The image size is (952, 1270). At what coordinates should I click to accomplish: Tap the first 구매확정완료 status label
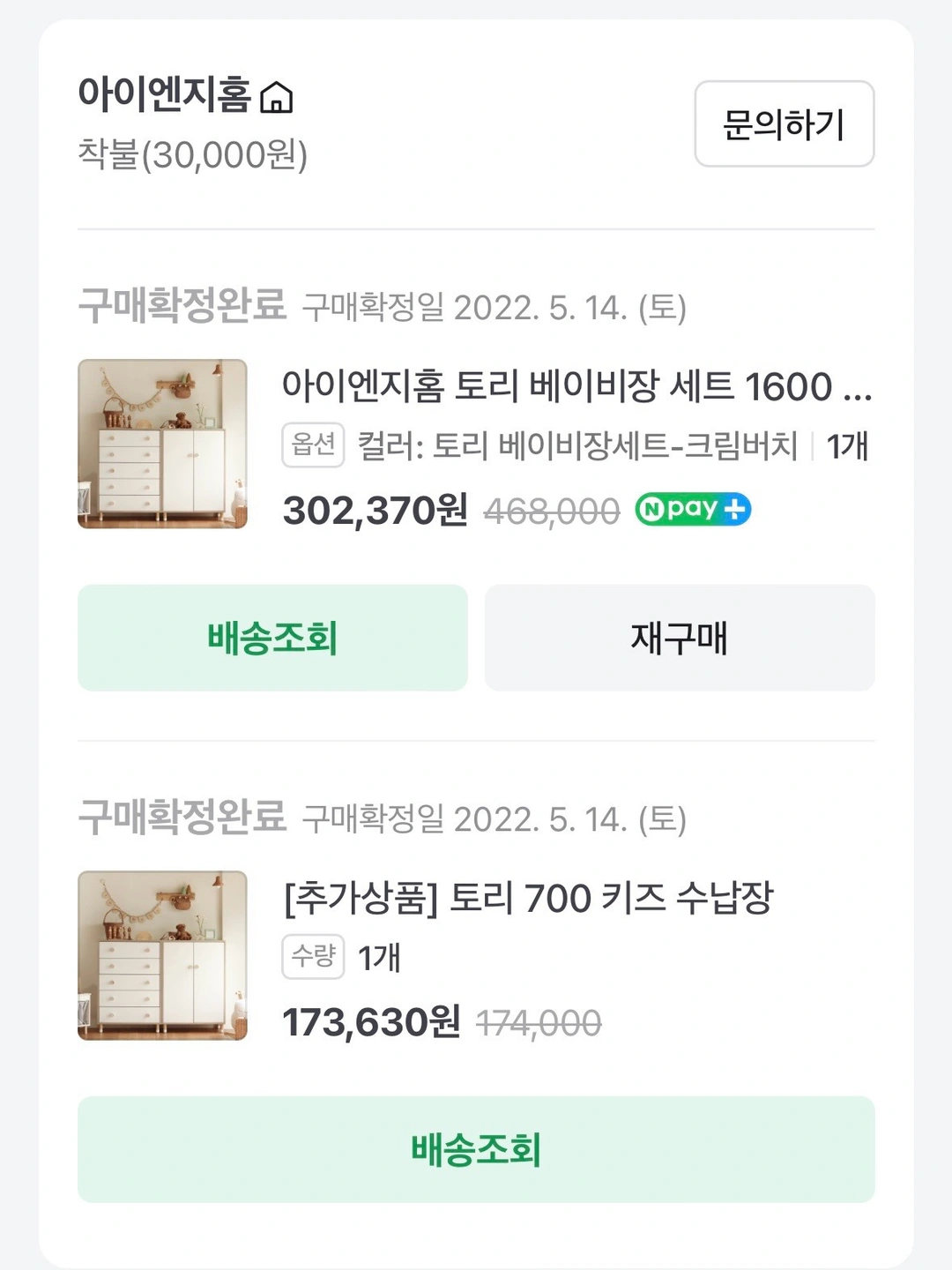pos(182,306)
